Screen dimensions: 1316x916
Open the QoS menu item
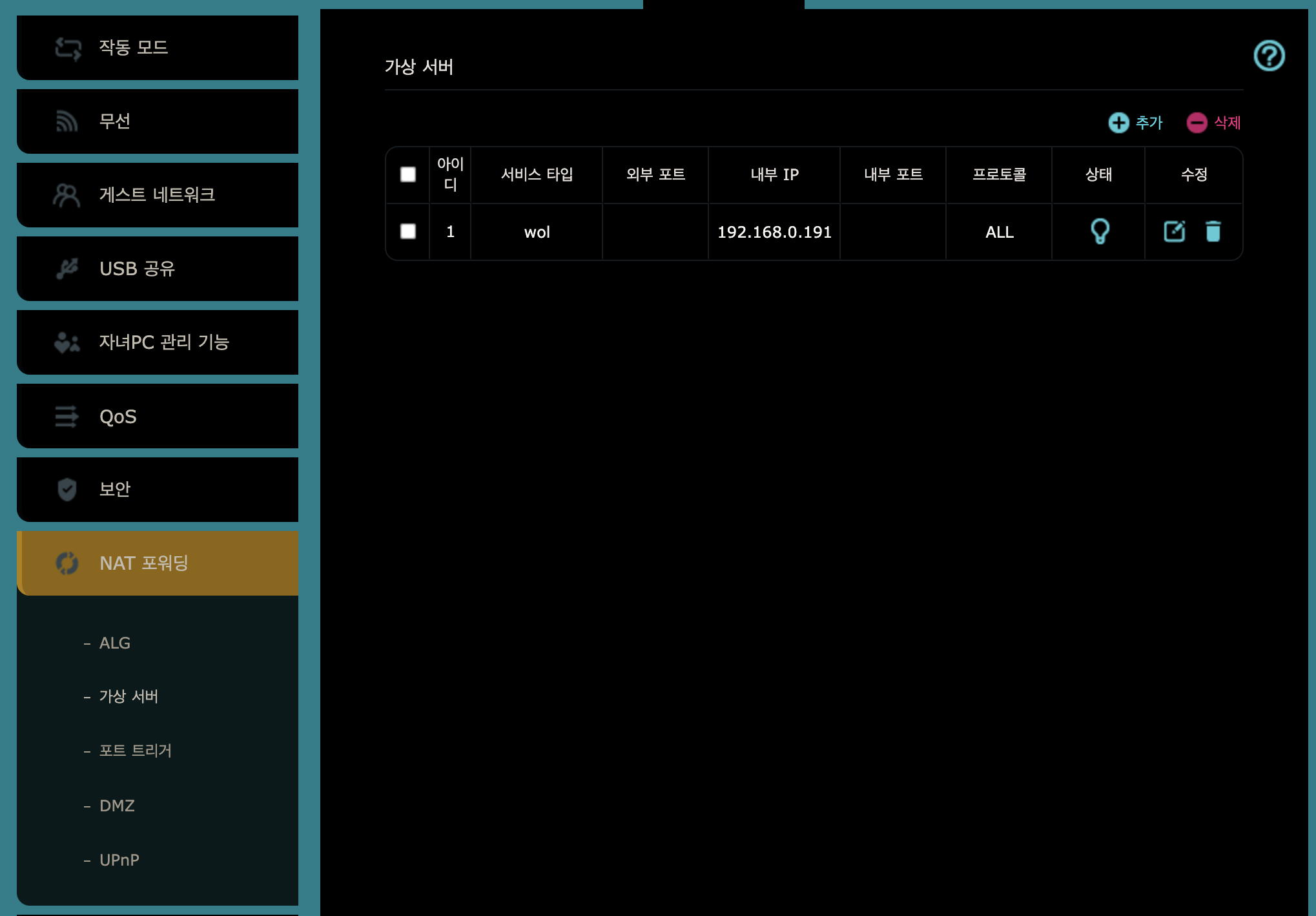coord(158,417)
